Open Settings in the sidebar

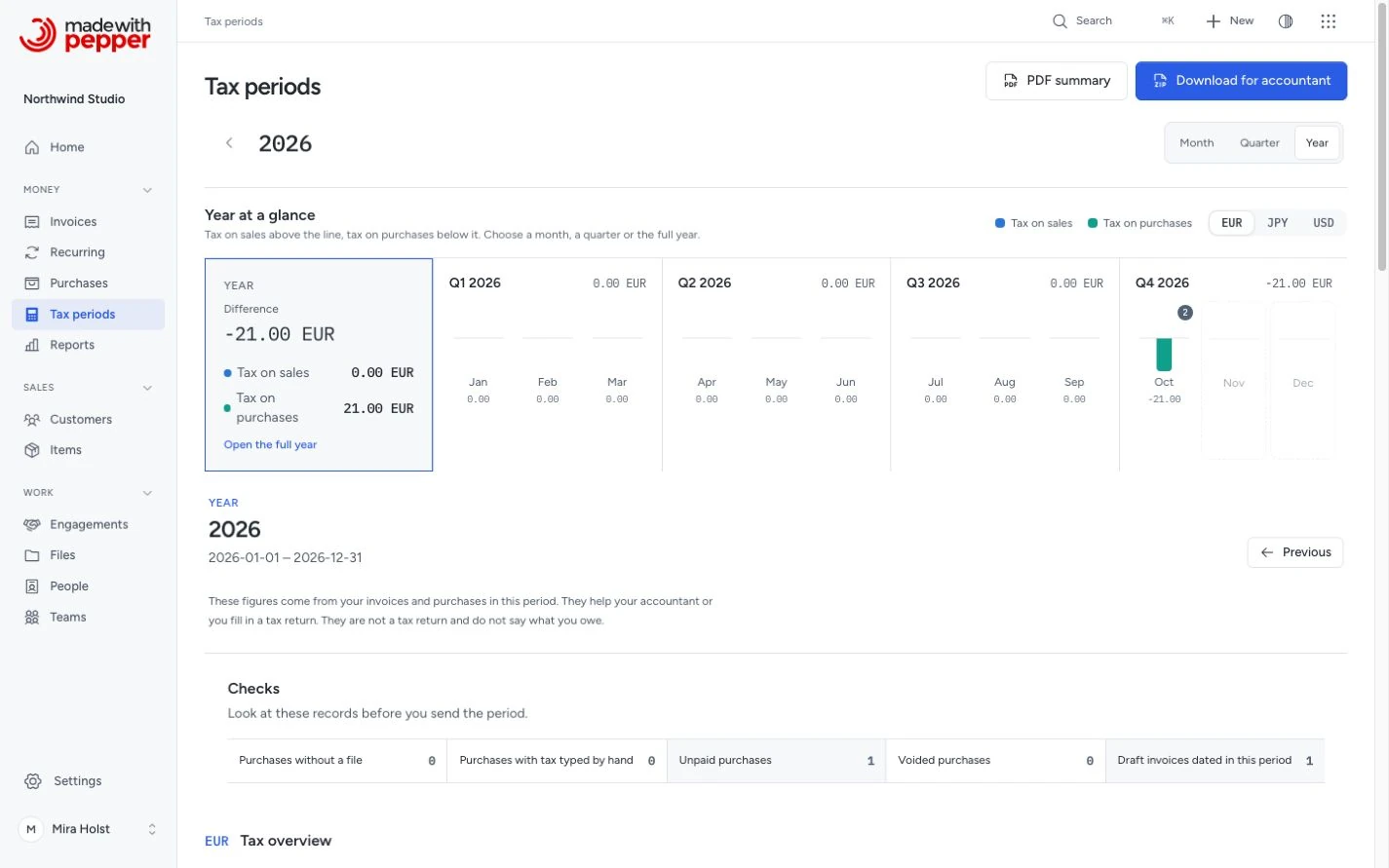[88, 781]
